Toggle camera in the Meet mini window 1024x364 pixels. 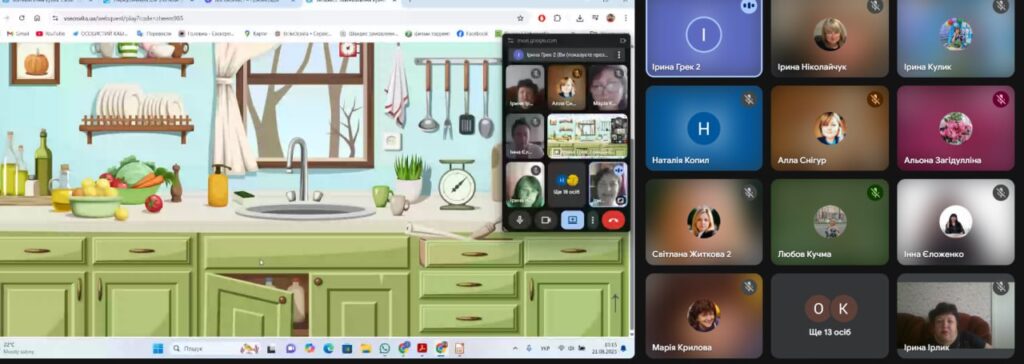pos(546,220)
